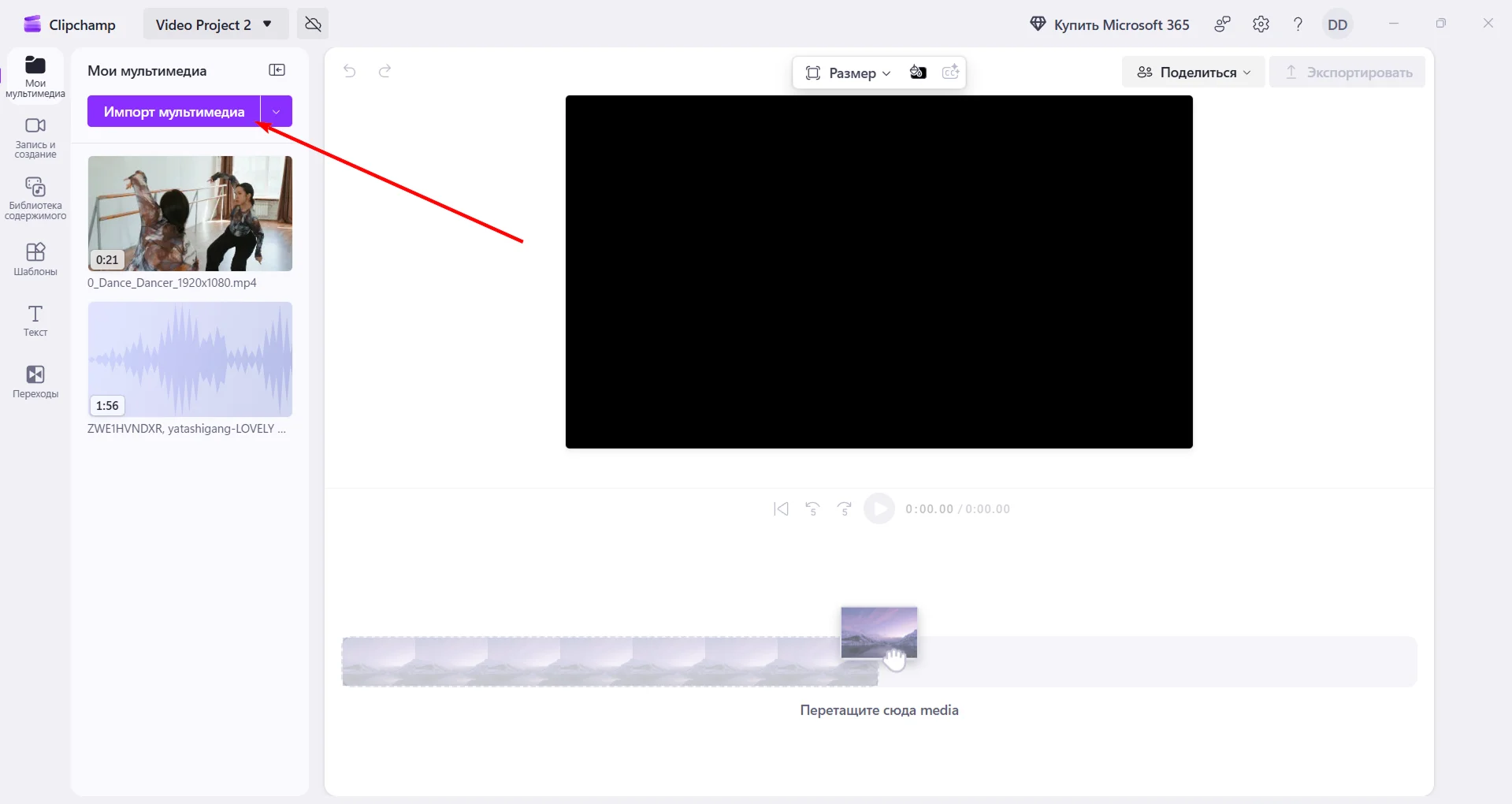The image size is (1512, 804).
Task: Open the DD account avatar
Action: (1338, 24)
